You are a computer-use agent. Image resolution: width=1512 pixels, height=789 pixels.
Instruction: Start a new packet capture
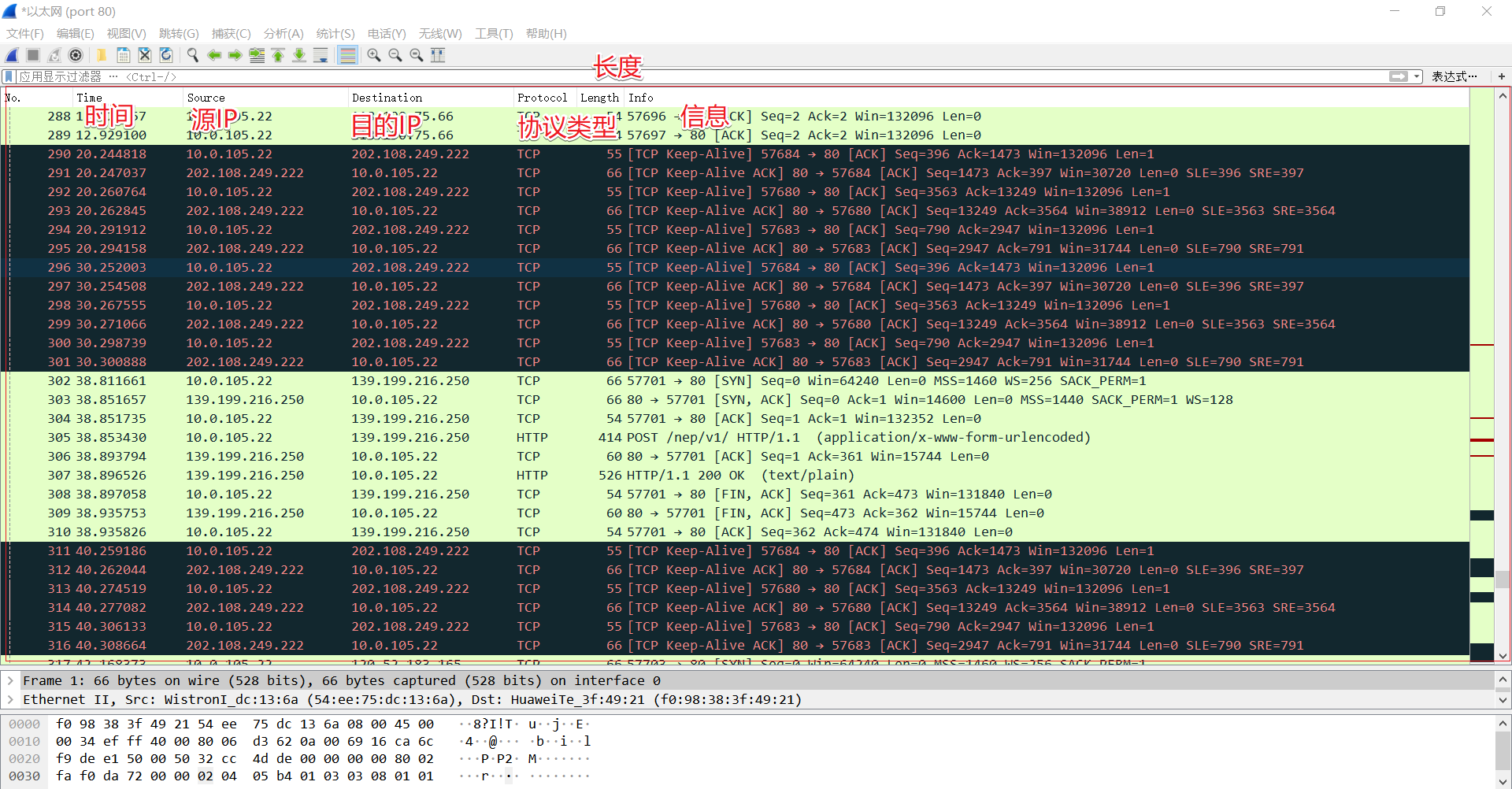pyautogui.click(x=13, y=55)
